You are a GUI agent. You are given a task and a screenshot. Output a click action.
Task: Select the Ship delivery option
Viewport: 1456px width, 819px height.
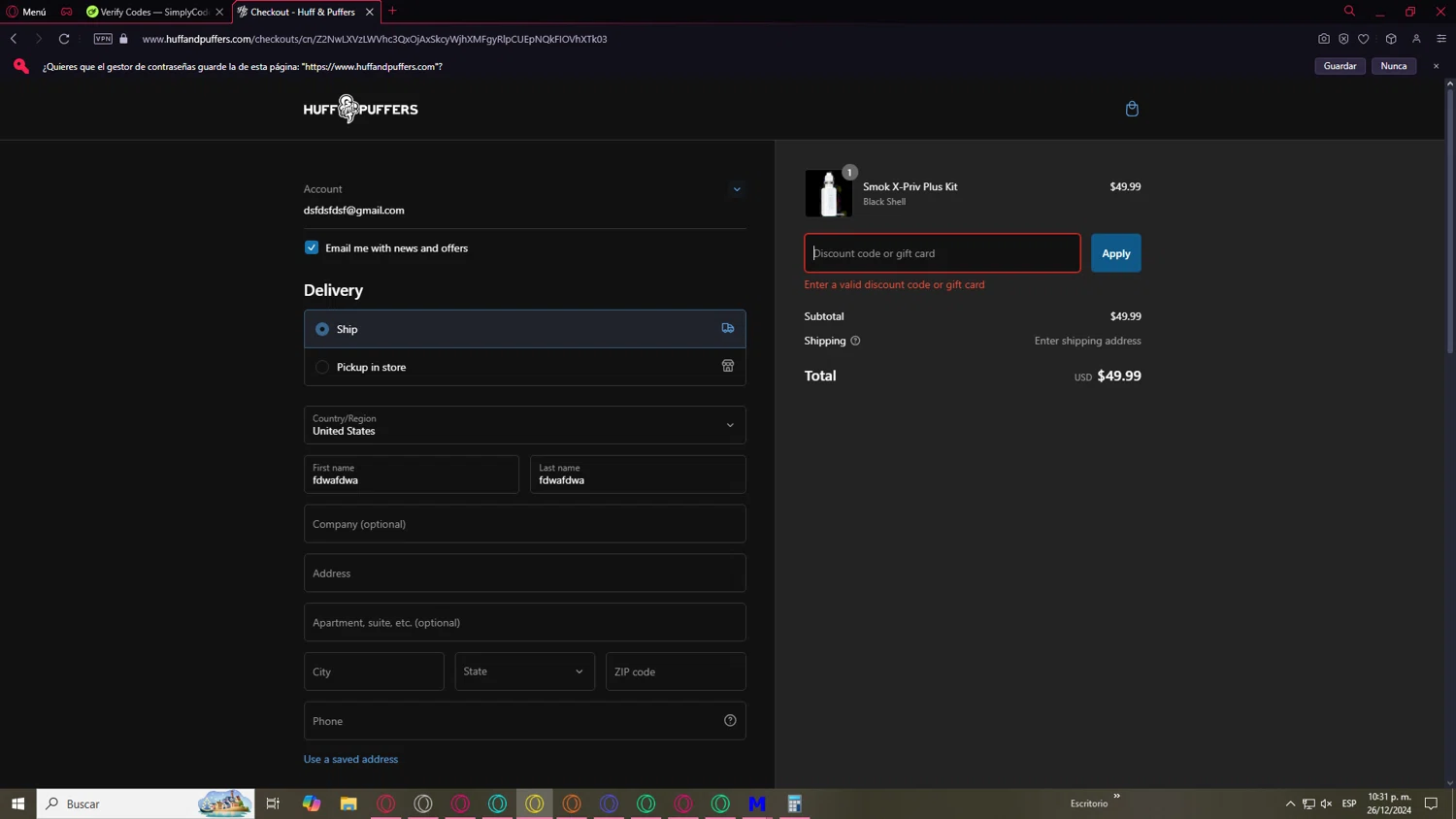tap(322, 329)
